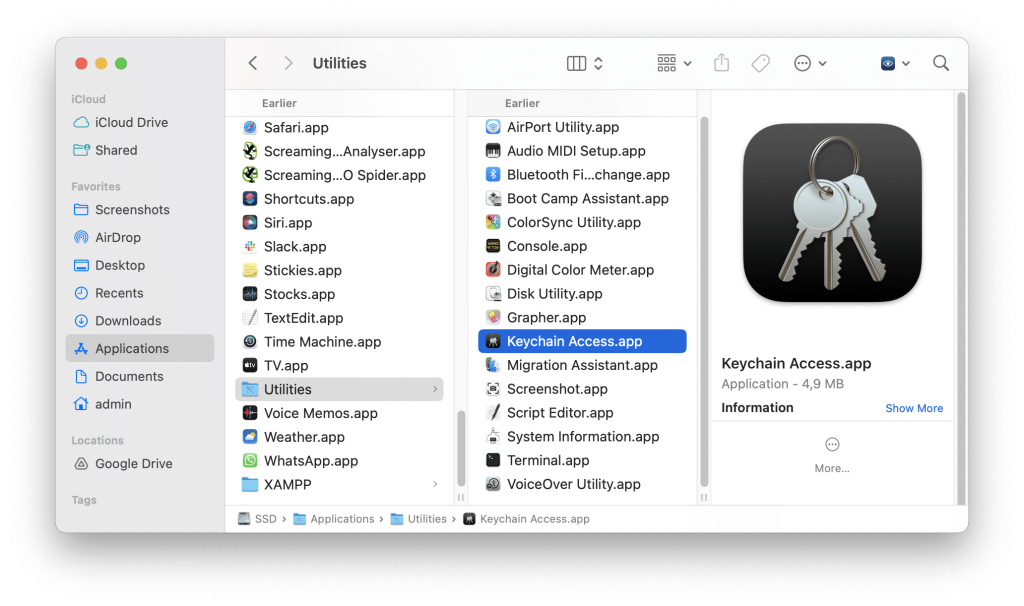The height and width of the screenshot is (606, 1024).
Task: Open the ellipsis Action menu
Action: 810,63
